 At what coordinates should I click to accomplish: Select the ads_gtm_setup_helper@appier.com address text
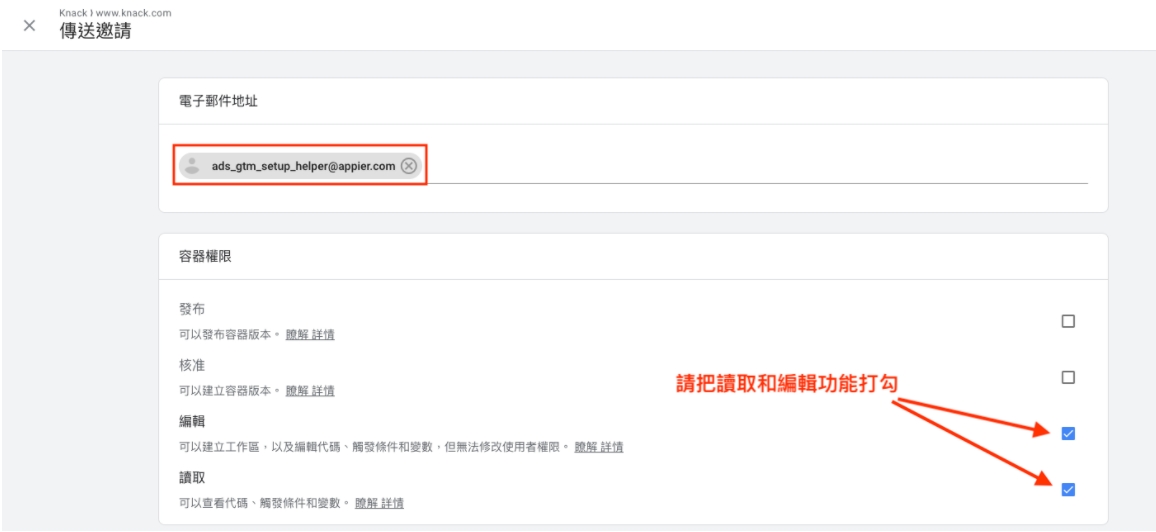(303, 166)
